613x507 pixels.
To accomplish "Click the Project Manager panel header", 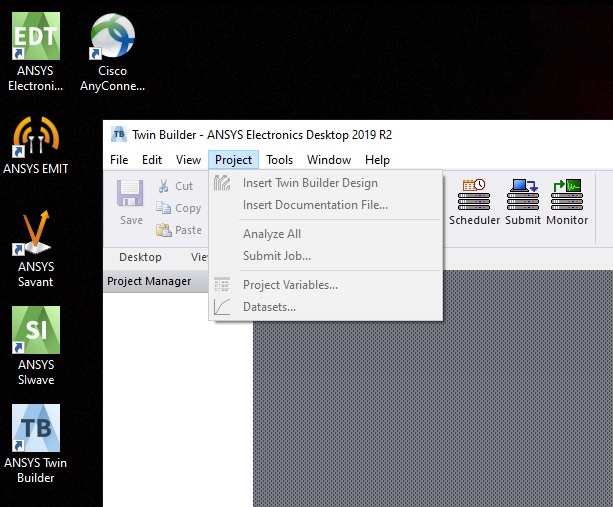I will pos(156,281).
